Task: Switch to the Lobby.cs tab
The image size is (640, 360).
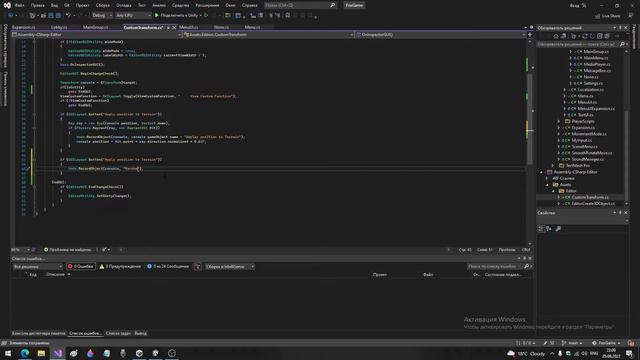Action: [x=59, y=27]
